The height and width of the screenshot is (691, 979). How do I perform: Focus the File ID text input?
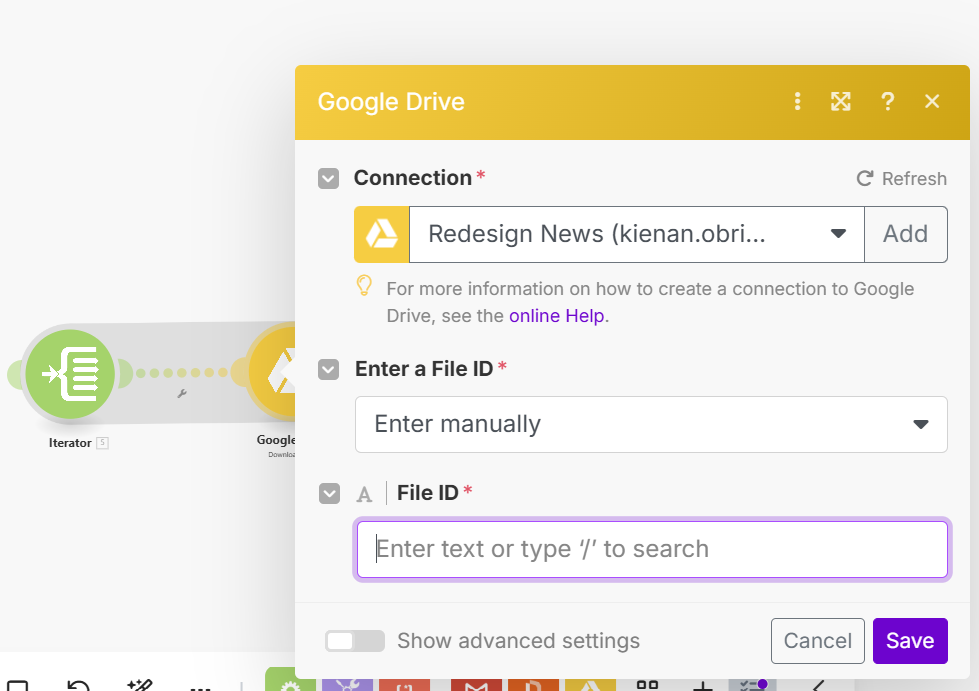tap(652, 549)
